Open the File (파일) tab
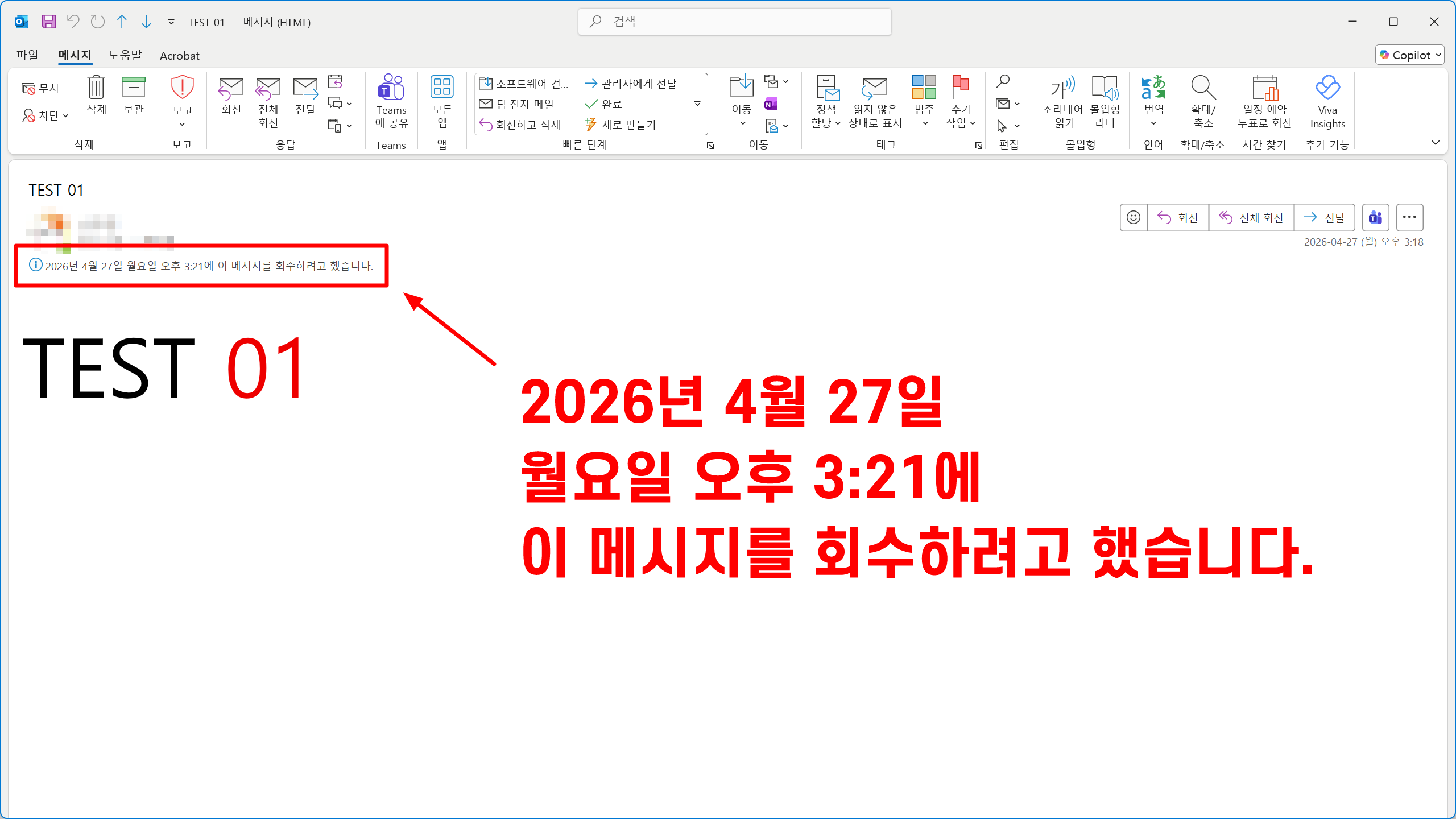 tap(27, 55)
